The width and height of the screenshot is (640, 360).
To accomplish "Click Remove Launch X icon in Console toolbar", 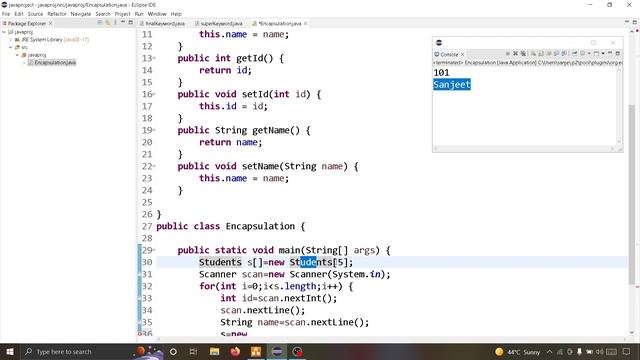I will click(x=516, y=53).
